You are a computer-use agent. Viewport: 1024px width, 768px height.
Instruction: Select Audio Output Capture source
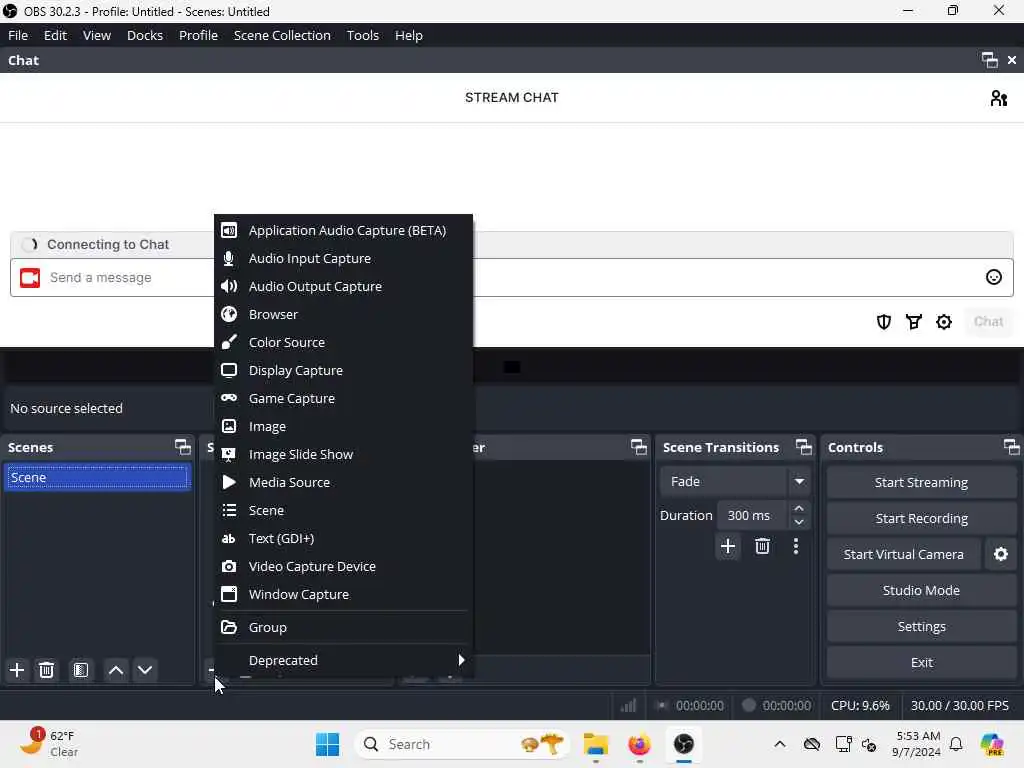pos(343,287)
